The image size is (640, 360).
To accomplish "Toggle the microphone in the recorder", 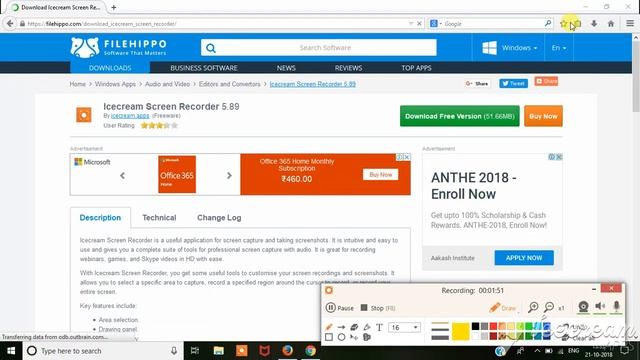I will coord(616,307).
